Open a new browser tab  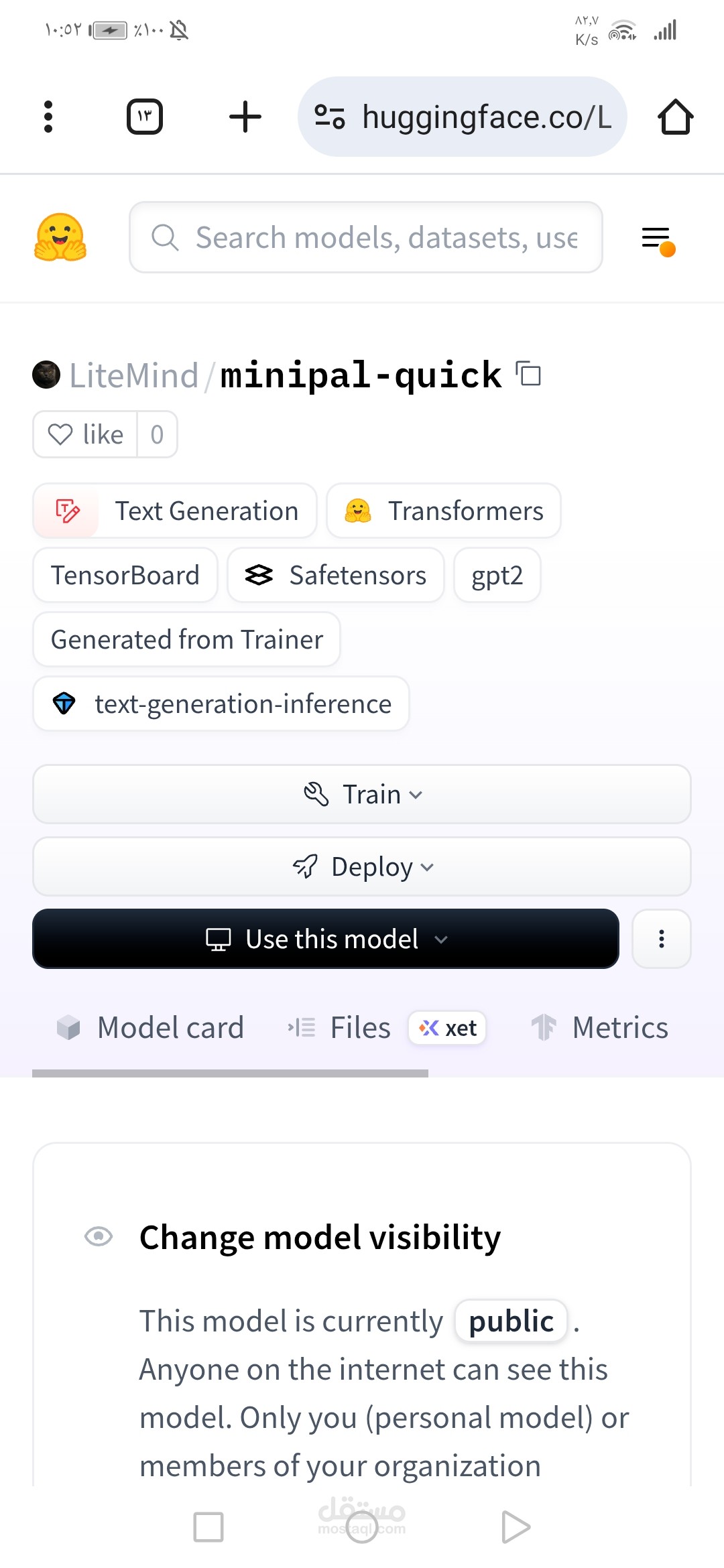click(x=245, y=117)
